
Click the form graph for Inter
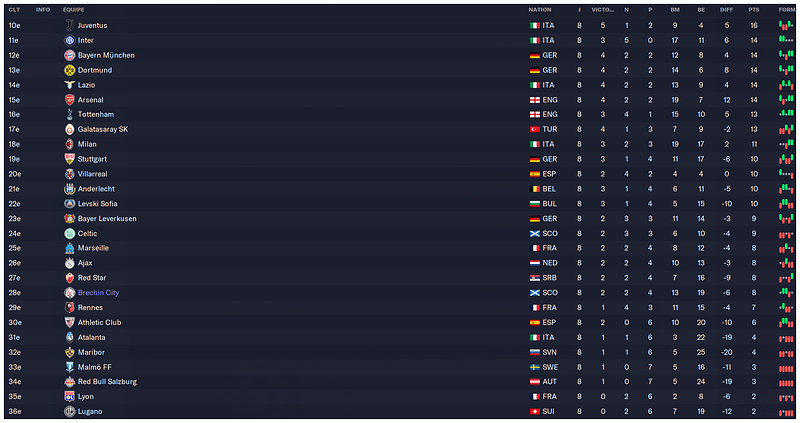786,40
